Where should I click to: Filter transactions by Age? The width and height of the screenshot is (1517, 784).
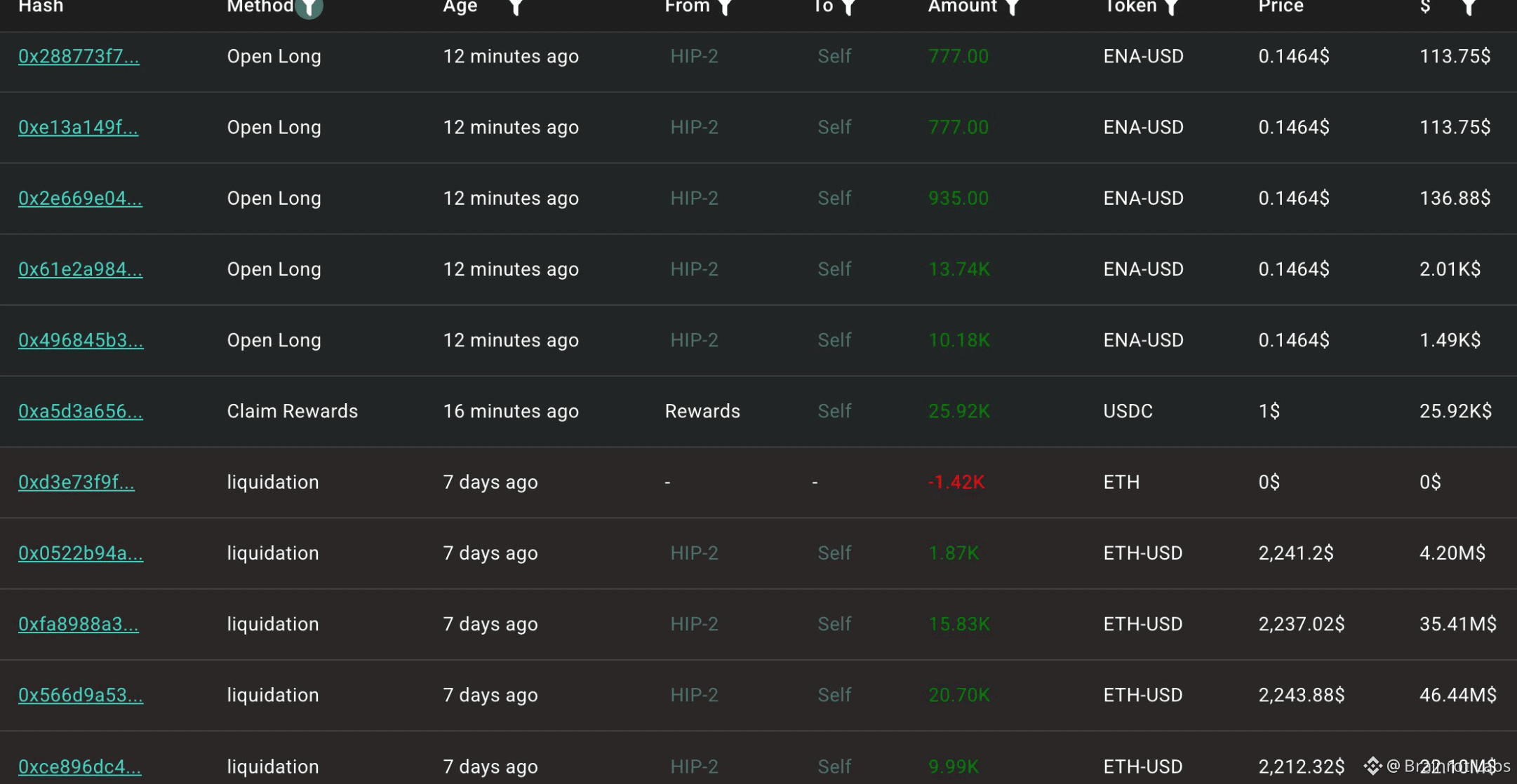click(x=516, y=7)
